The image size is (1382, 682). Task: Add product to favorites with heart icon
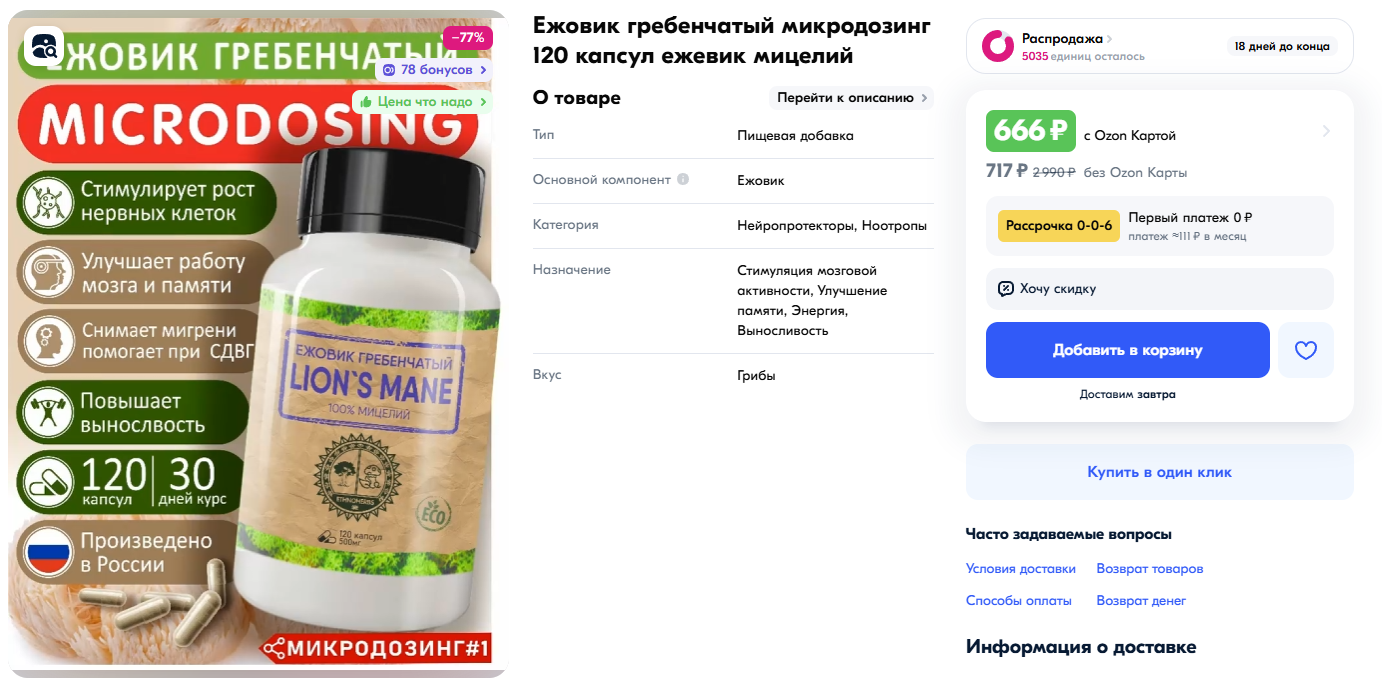[x=1306, y=350]
